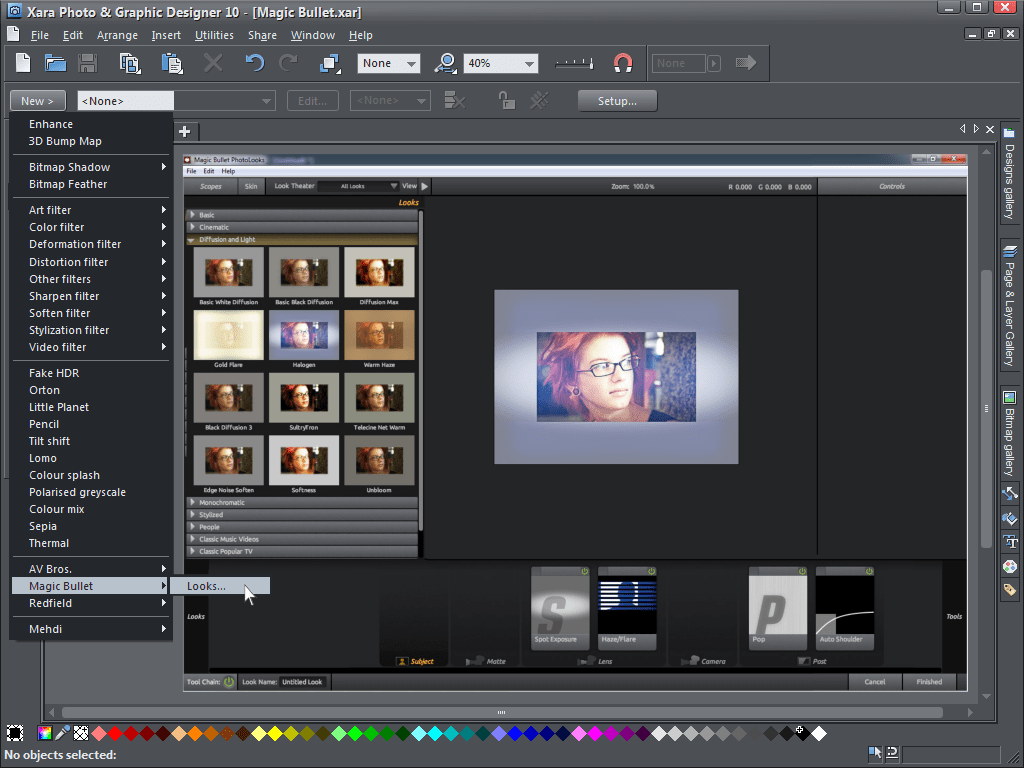Choose Fake HDR effect
The image size is (1024, 768).
click(x=91, y=374)
